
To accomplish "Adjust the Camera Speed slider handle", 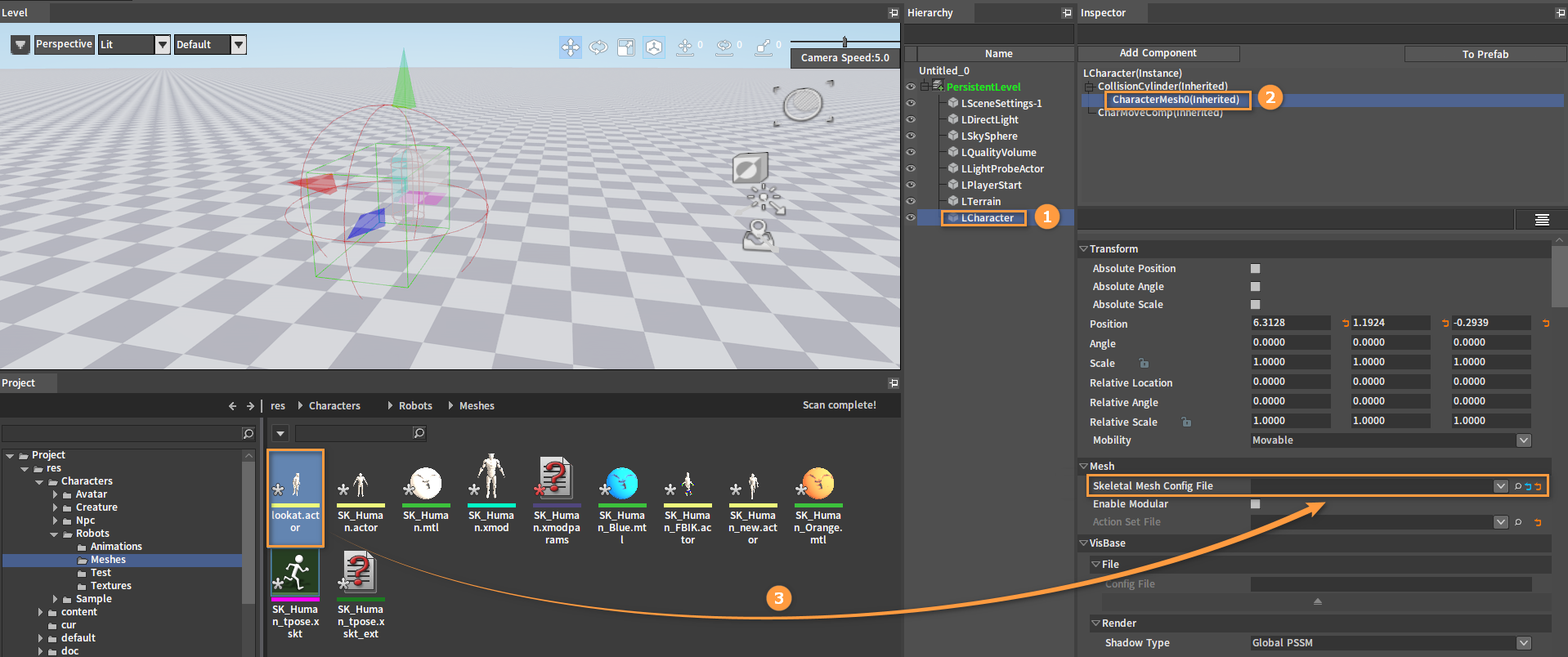I will pyautogui.click(x=844, y=42).
